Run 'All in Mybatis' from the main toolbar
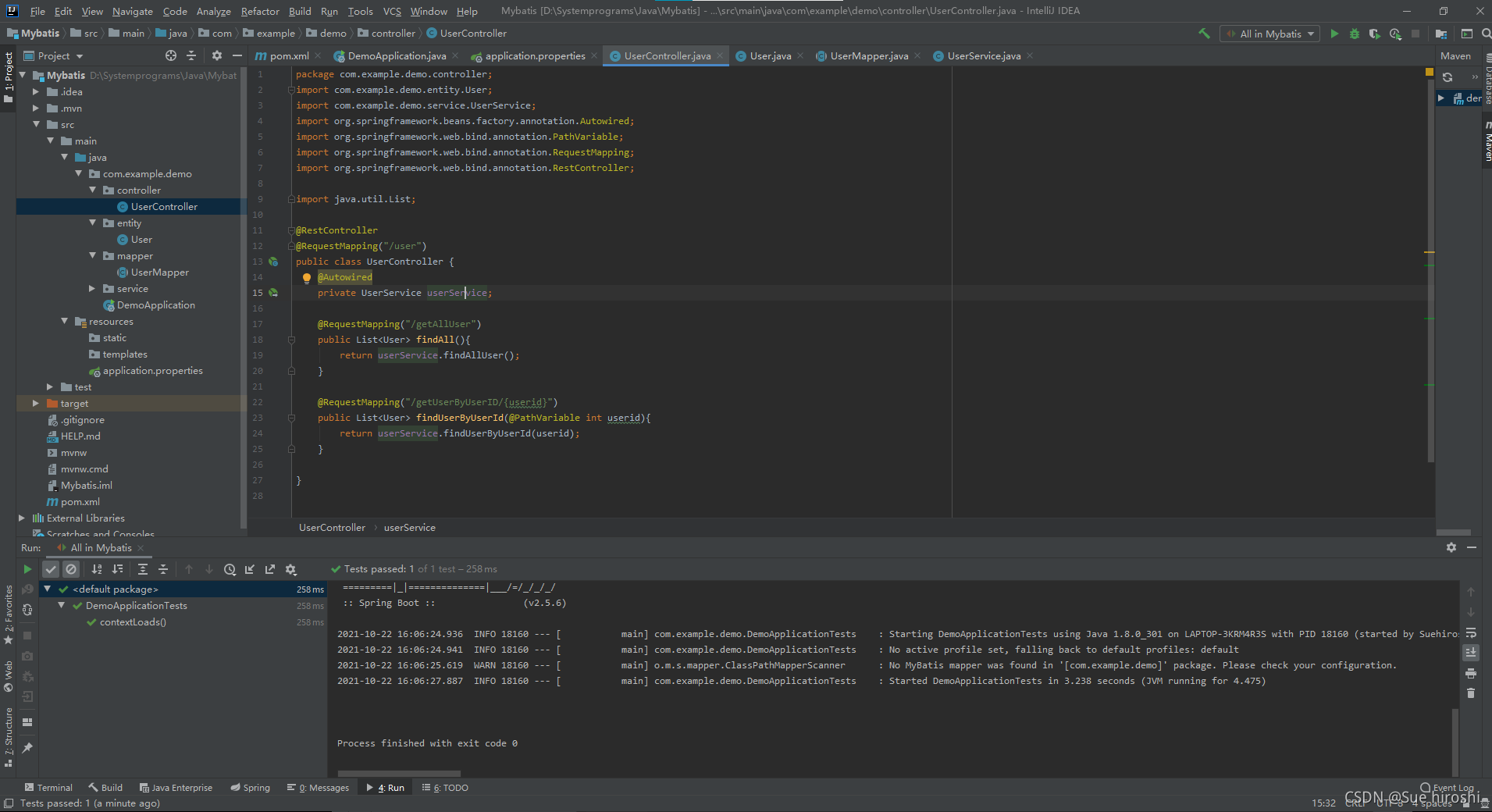 click(x=1334, y=34)
